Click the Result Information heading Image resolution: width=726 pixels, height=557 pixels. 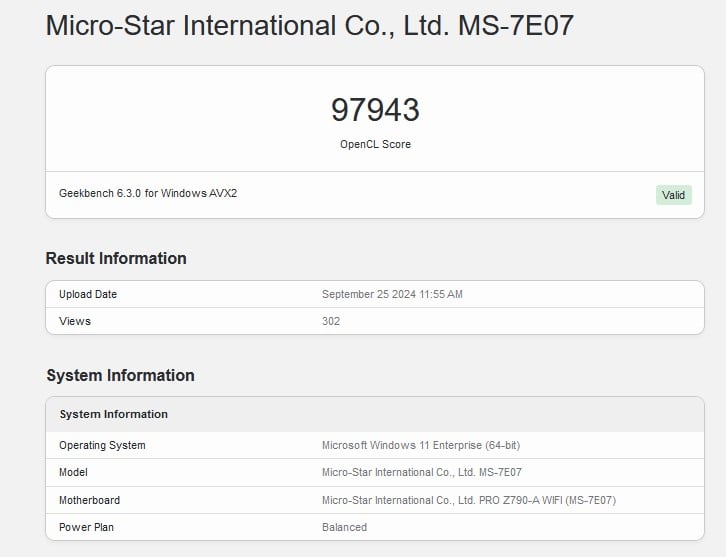(116, 258)
